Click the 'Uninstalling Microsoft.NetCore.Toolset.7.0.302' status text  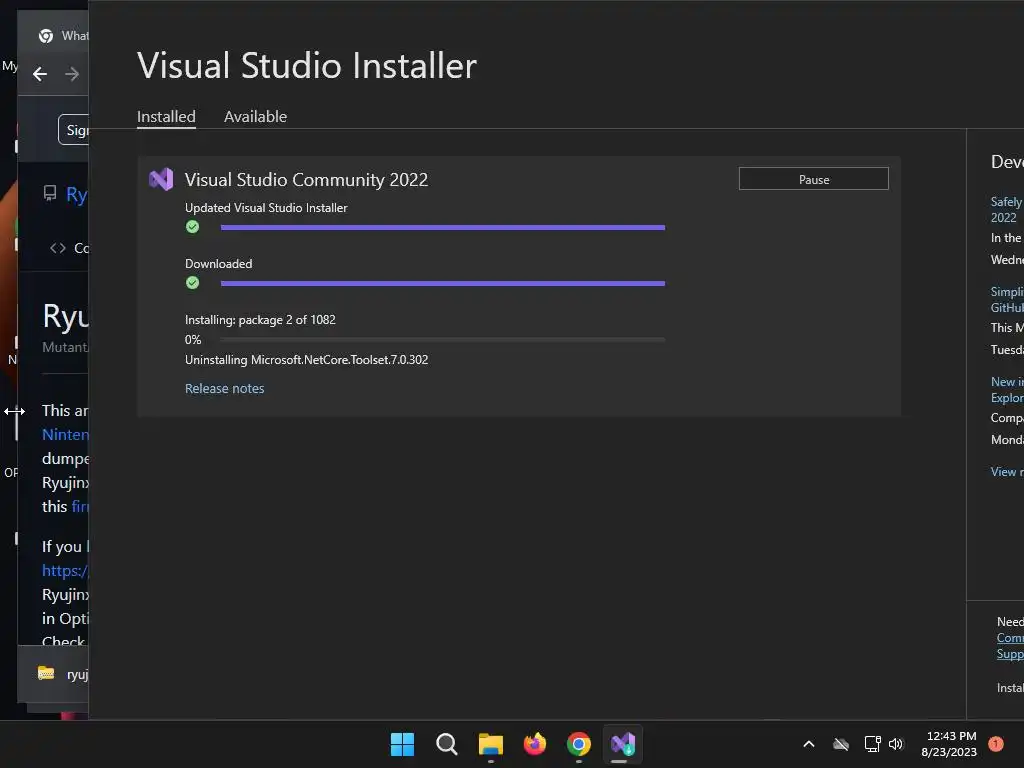(x=306, y=360)
